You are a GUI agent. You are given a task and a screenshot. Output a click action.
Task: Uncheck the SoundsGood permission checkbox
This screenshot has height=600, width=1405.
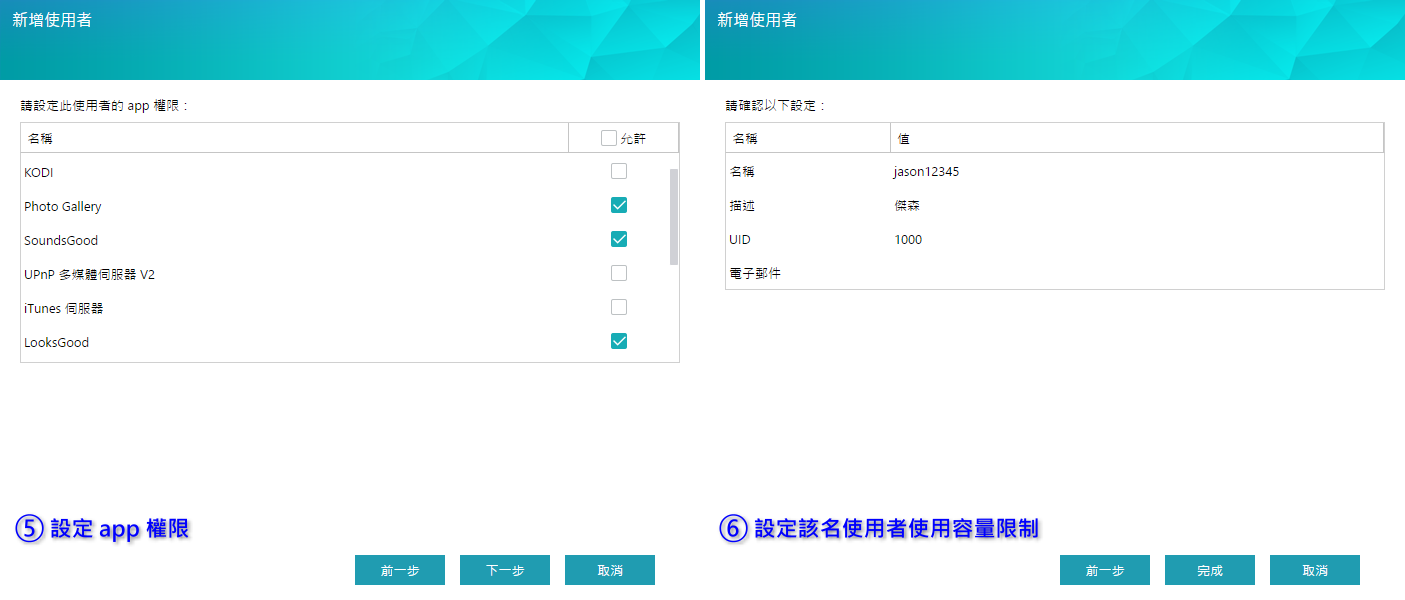(x=619, y=239)
